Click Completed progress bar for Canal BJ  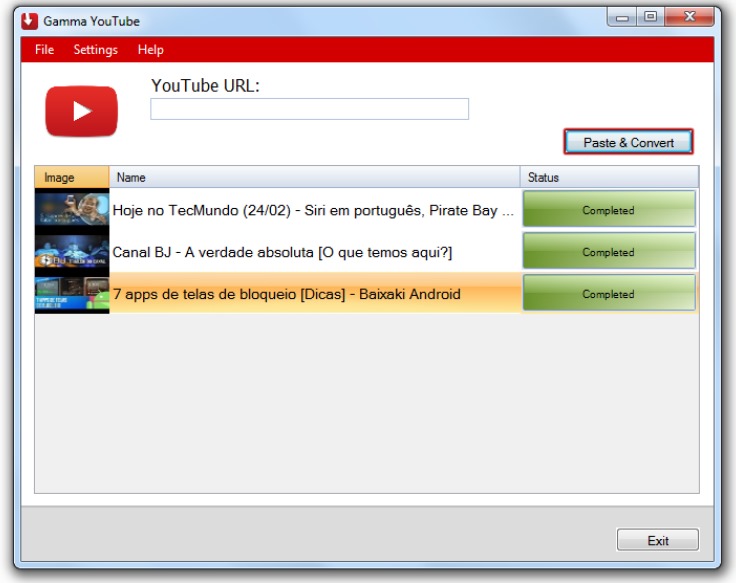click(x=609, y=252)
